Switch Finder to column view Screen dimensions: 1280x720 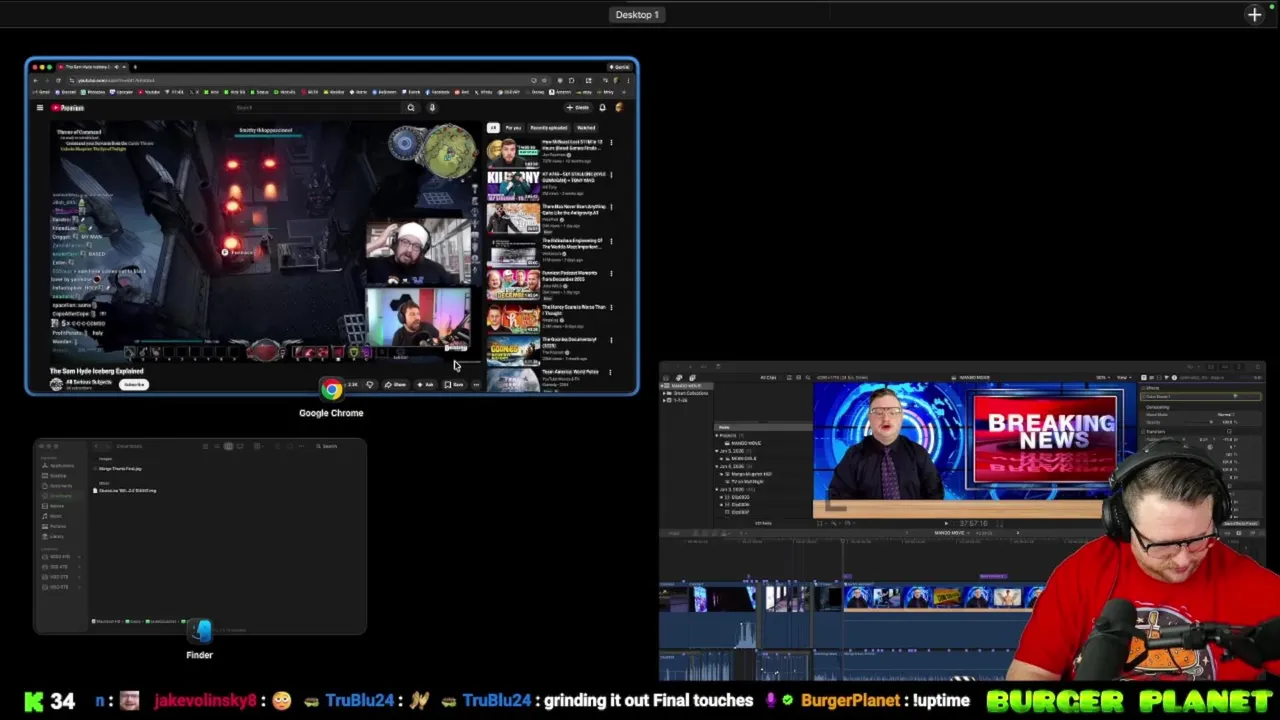click(228, 446)
